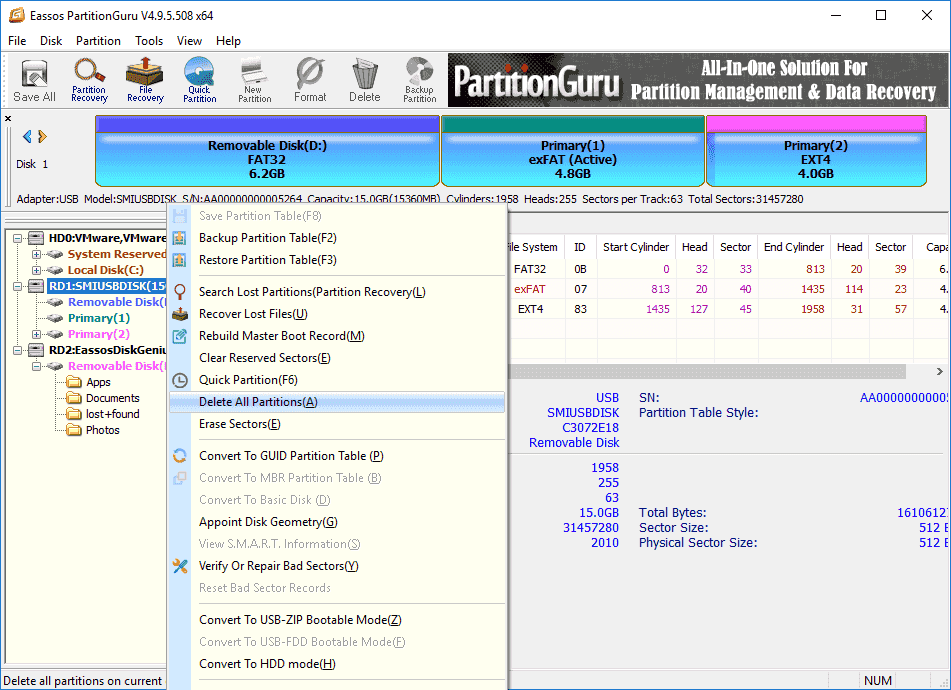Select the Removable Disk(D:) FAT32 partition block

pos(267,151)
